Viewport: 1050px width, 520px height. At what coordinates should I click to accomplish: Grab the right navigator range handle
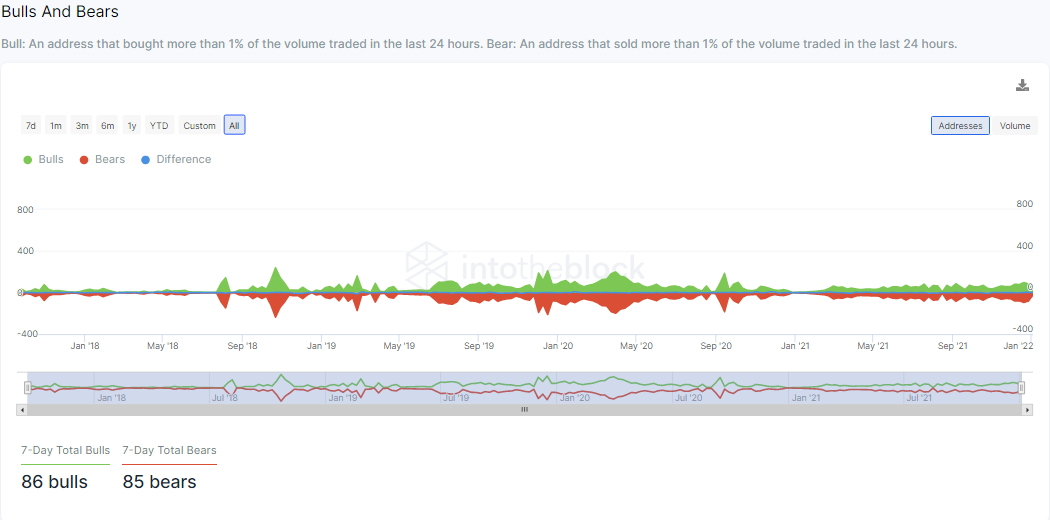click(x=1021, y=387)
